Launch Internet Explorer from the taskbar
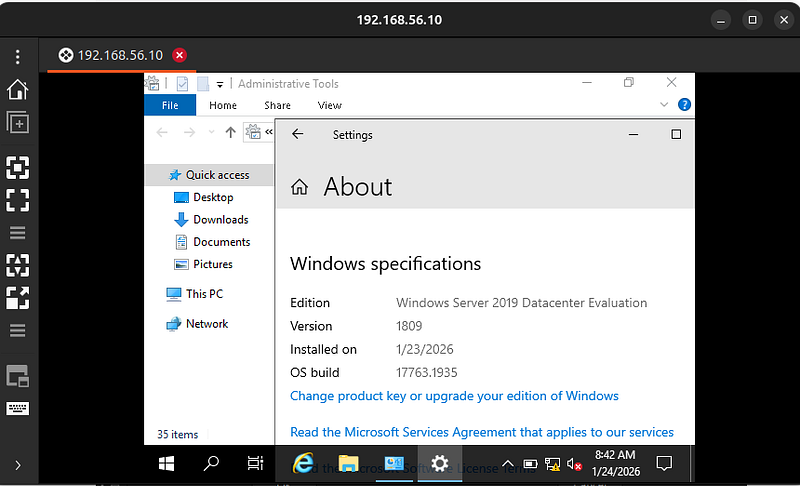 [x=304, y=464]
